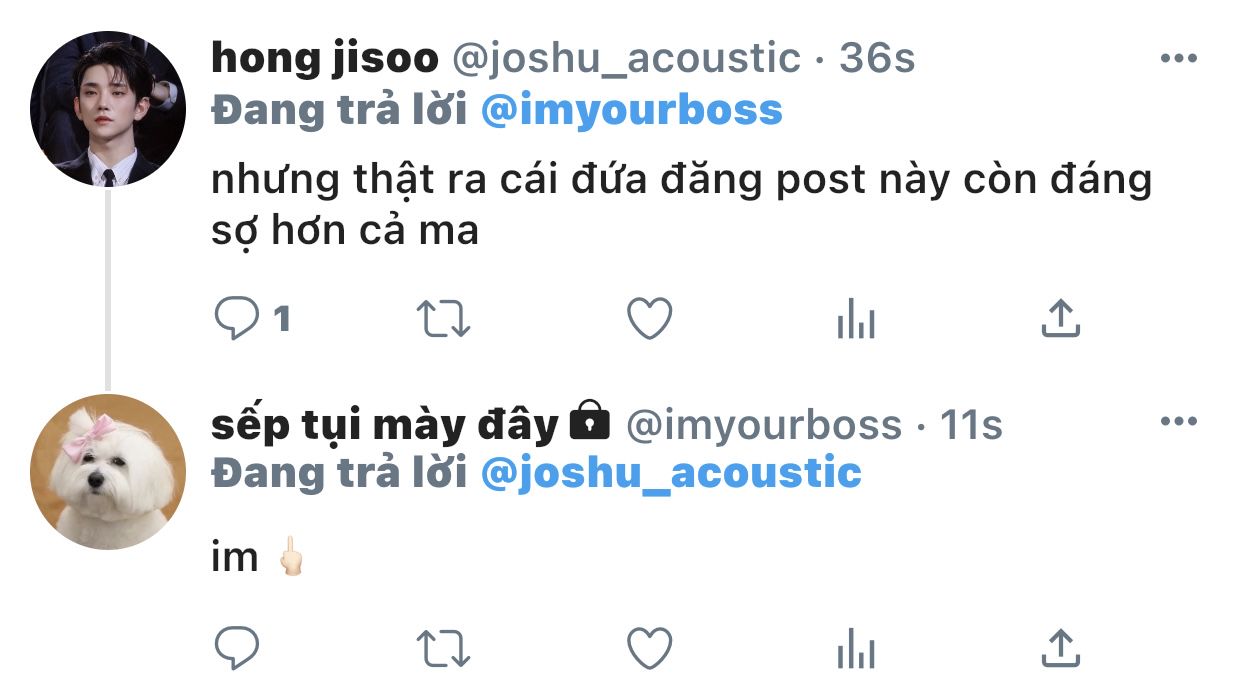Retweet hong jisoo's tweet
The image size is (1242, 689).
[443, 319]
